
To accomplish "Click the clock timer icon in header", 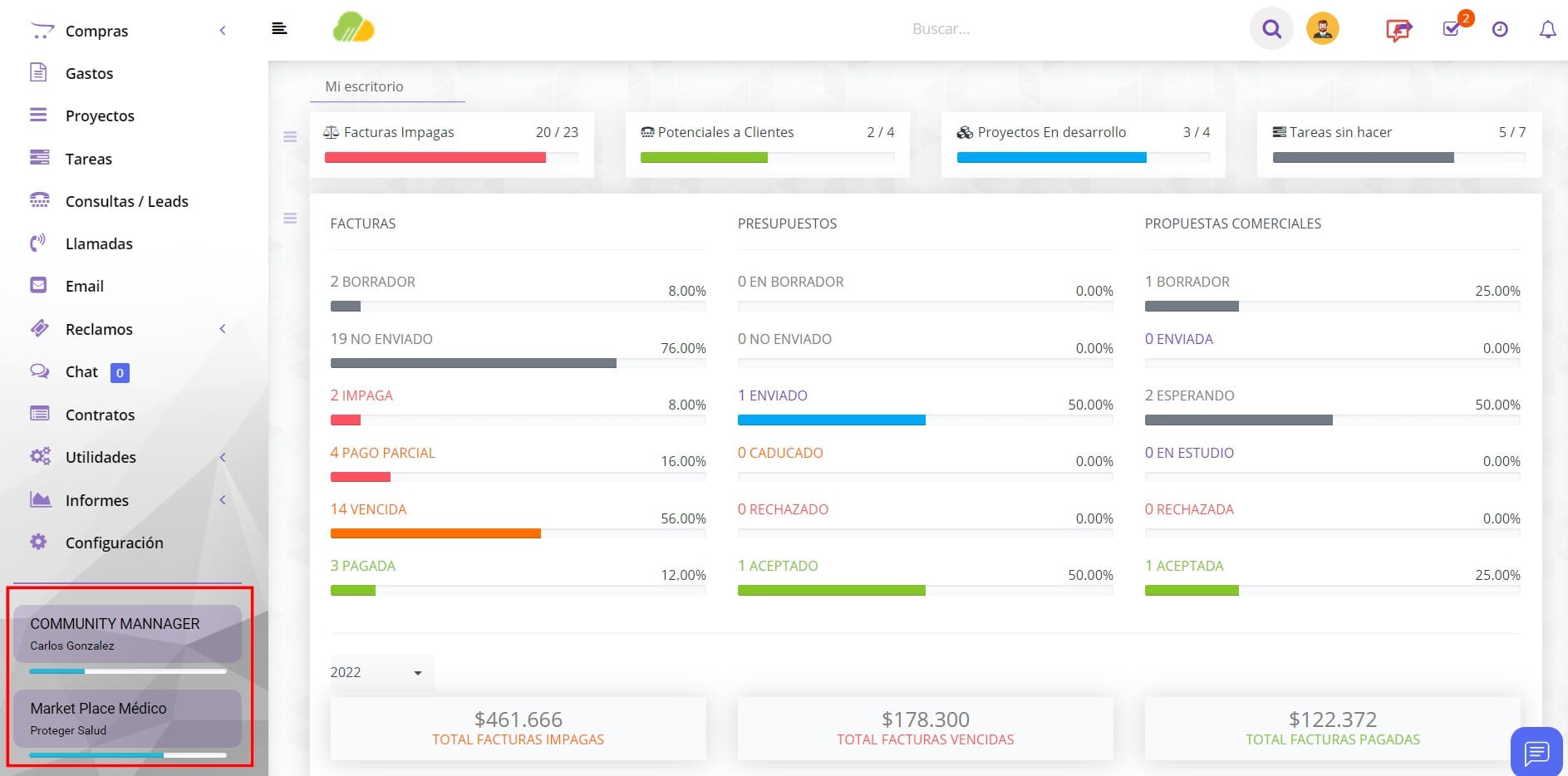I will click(x=1500, y=29).
